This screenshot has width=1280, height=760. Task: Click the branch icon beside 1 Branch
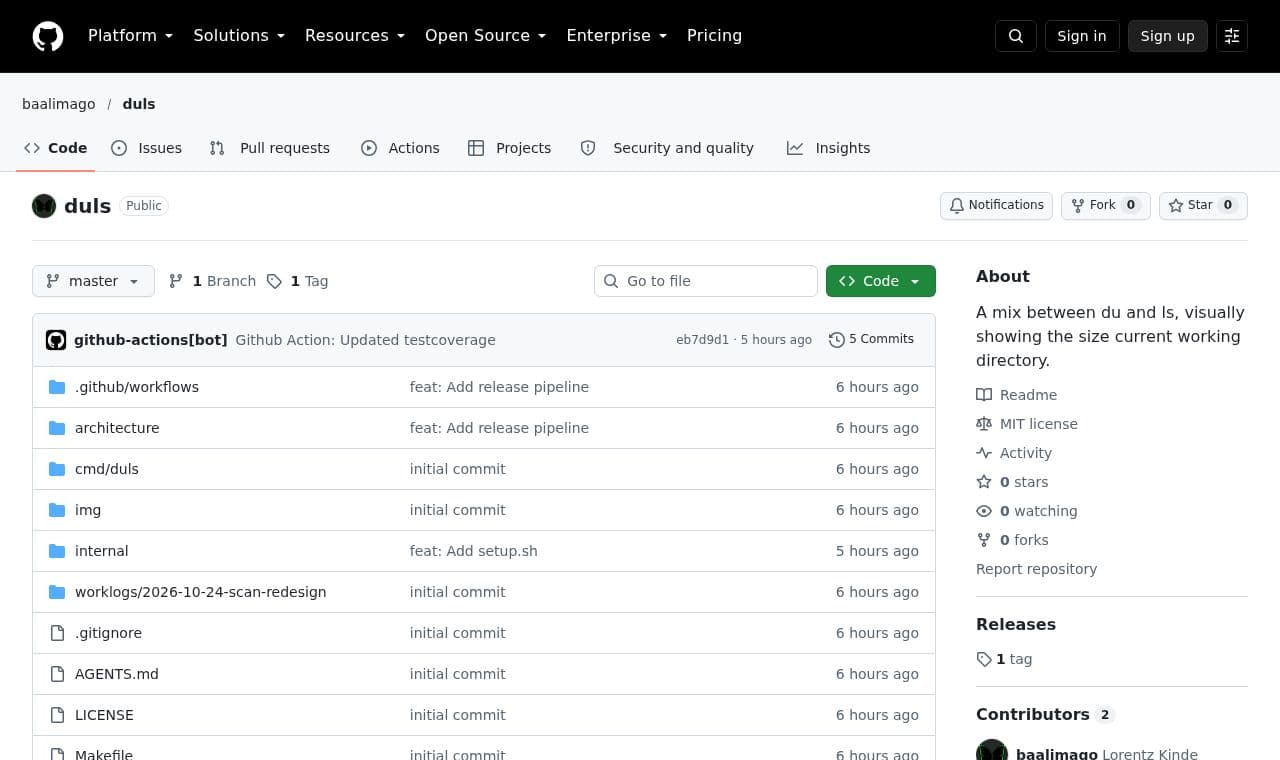click(176, 281)
